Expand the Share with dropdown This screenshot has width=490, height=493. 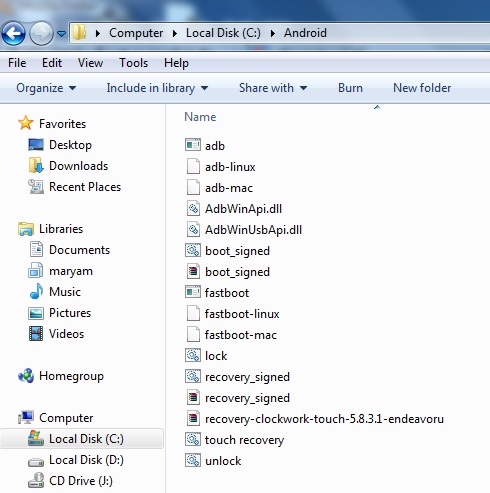[x=273, y=88]
